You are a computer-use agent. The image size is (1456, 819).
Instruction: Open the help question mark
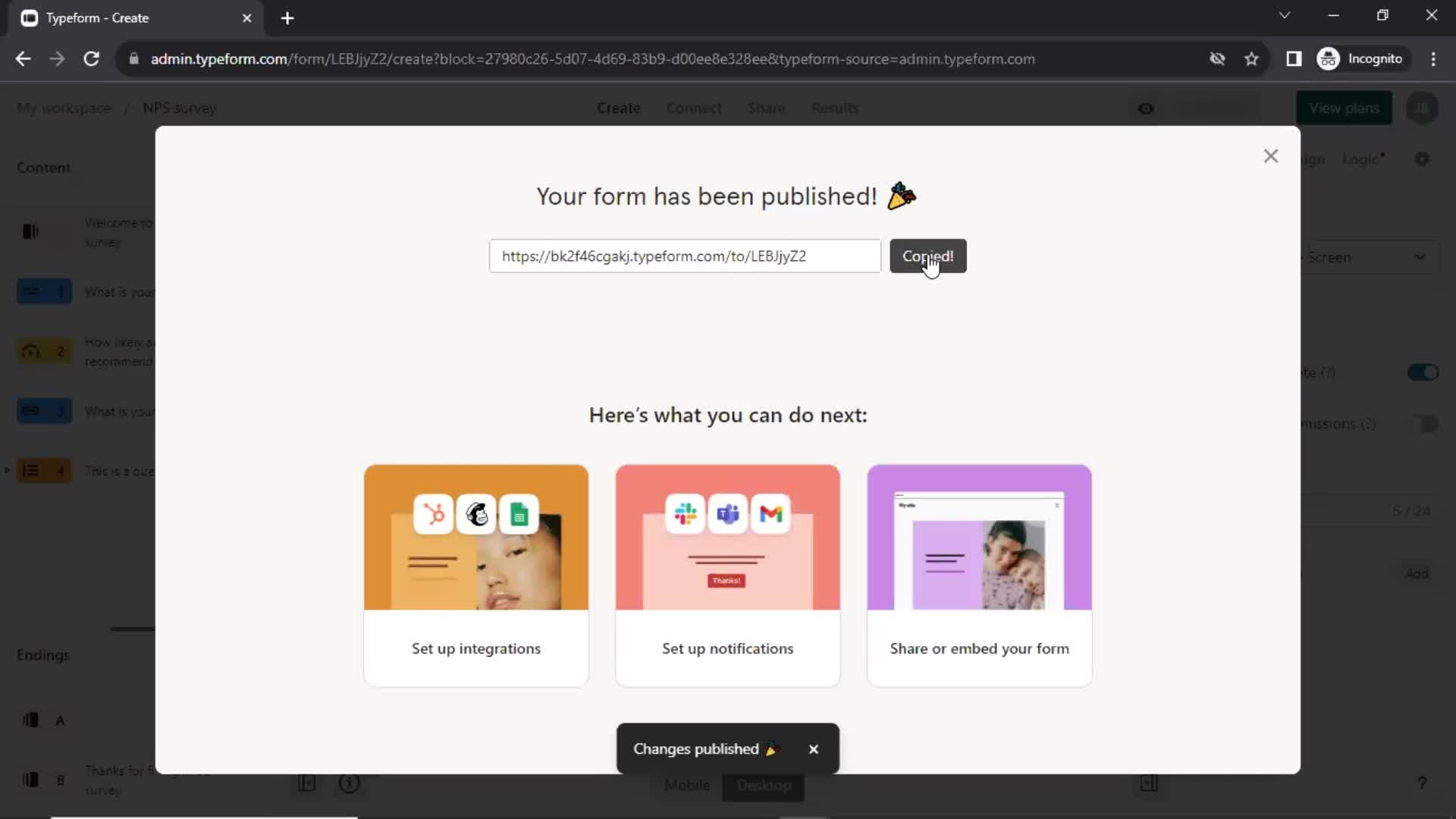(1422, 783)
